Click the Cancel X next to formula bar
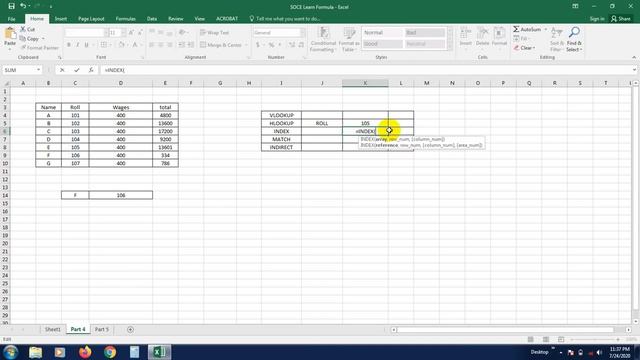The width and height of the screenshot is (640, 360). click(62, 70)
